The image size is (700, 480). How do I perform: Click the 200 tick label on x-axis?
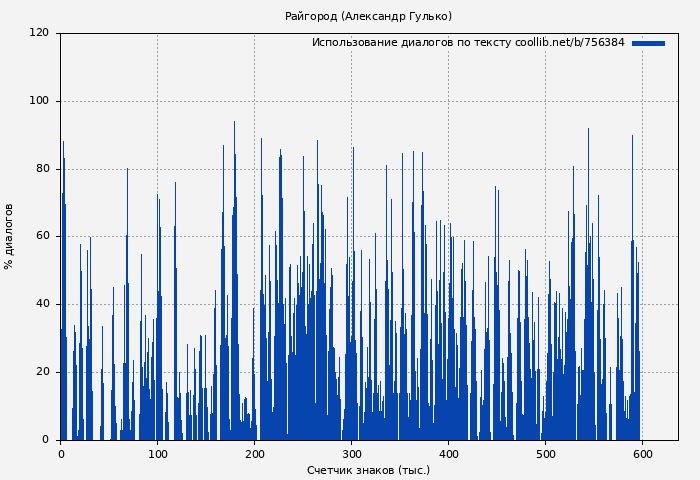tap(254, 454)
